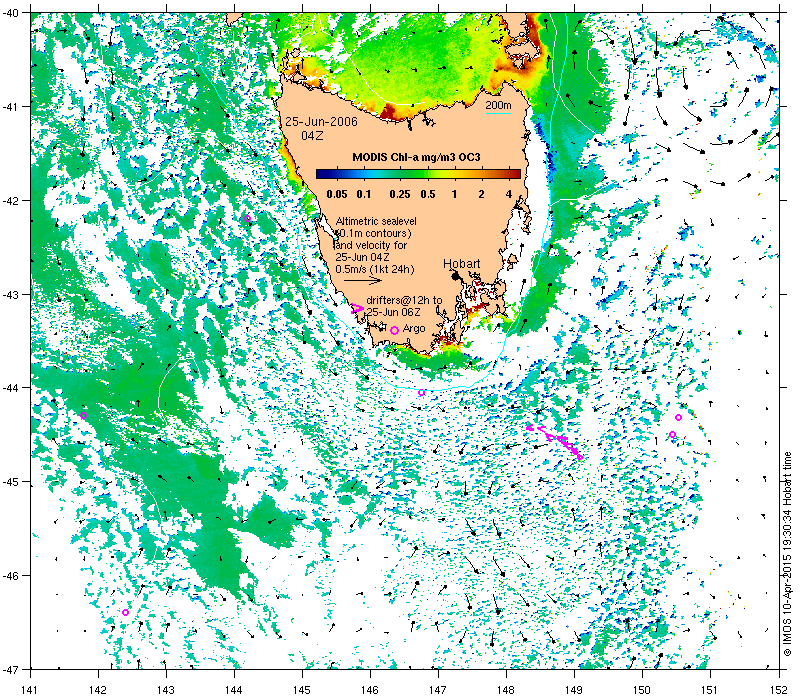This screenshot has height=700, width=800.
Task: Click the black Hobart location marker
Action: [456, 276]
